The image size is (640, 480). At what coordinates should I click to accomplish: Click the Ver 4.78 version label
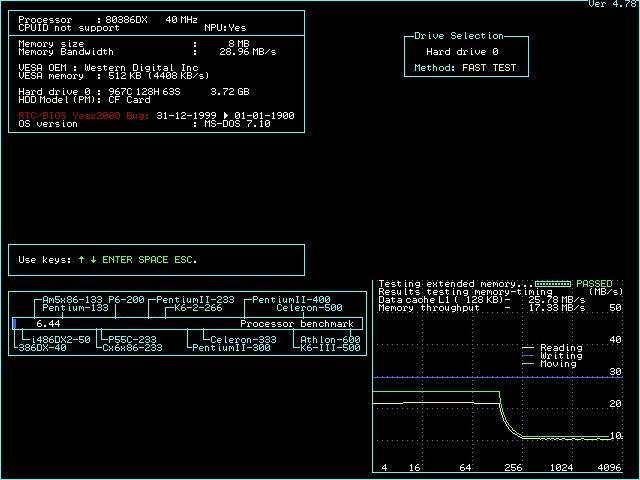pos(612,4)
